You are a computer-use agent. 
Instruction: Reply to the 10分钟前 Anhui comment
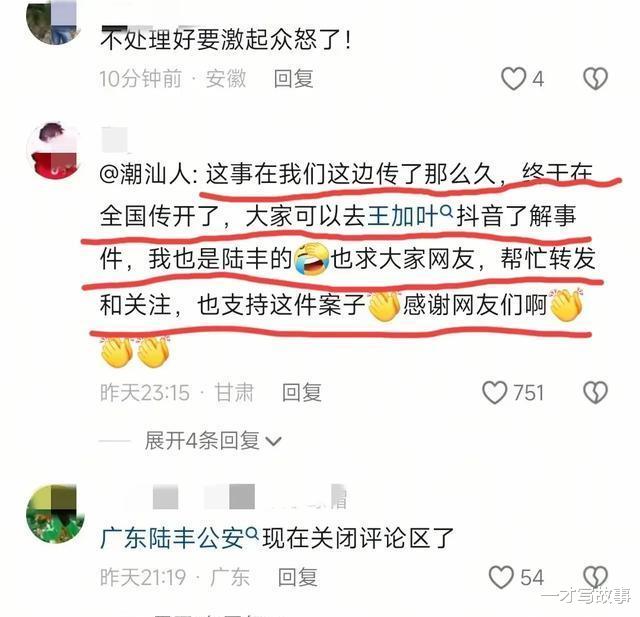[x=293, y=78]
